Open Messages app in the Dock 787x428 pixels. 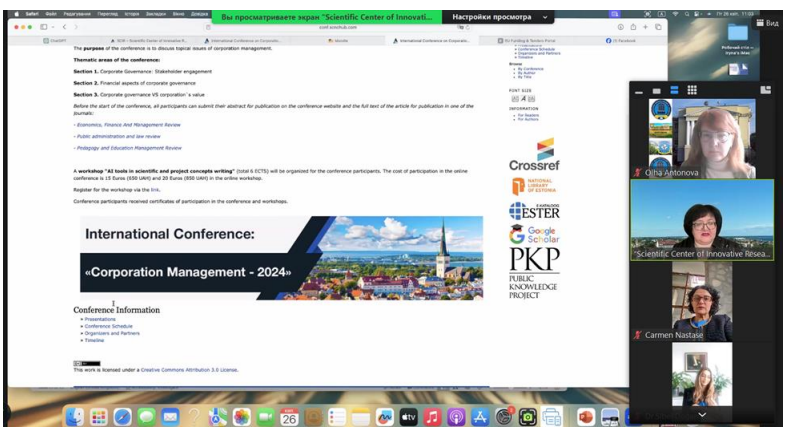(146, 416)
